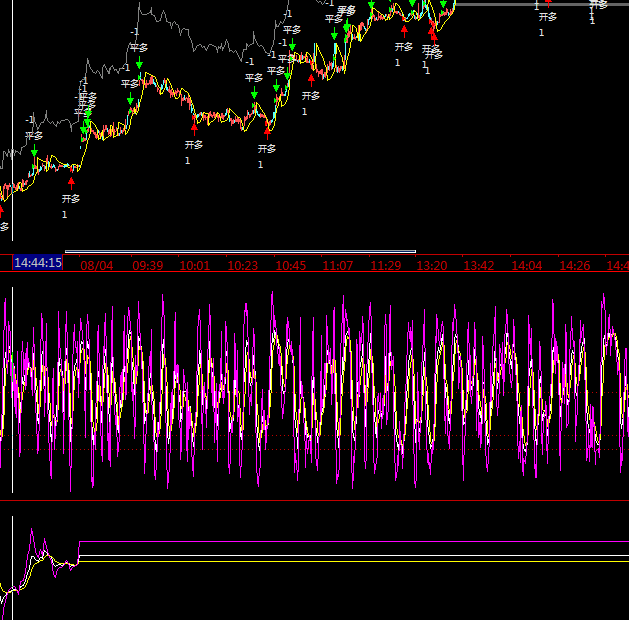
Task: Select the 11:07 time axis label
Action: pos(338,266)
